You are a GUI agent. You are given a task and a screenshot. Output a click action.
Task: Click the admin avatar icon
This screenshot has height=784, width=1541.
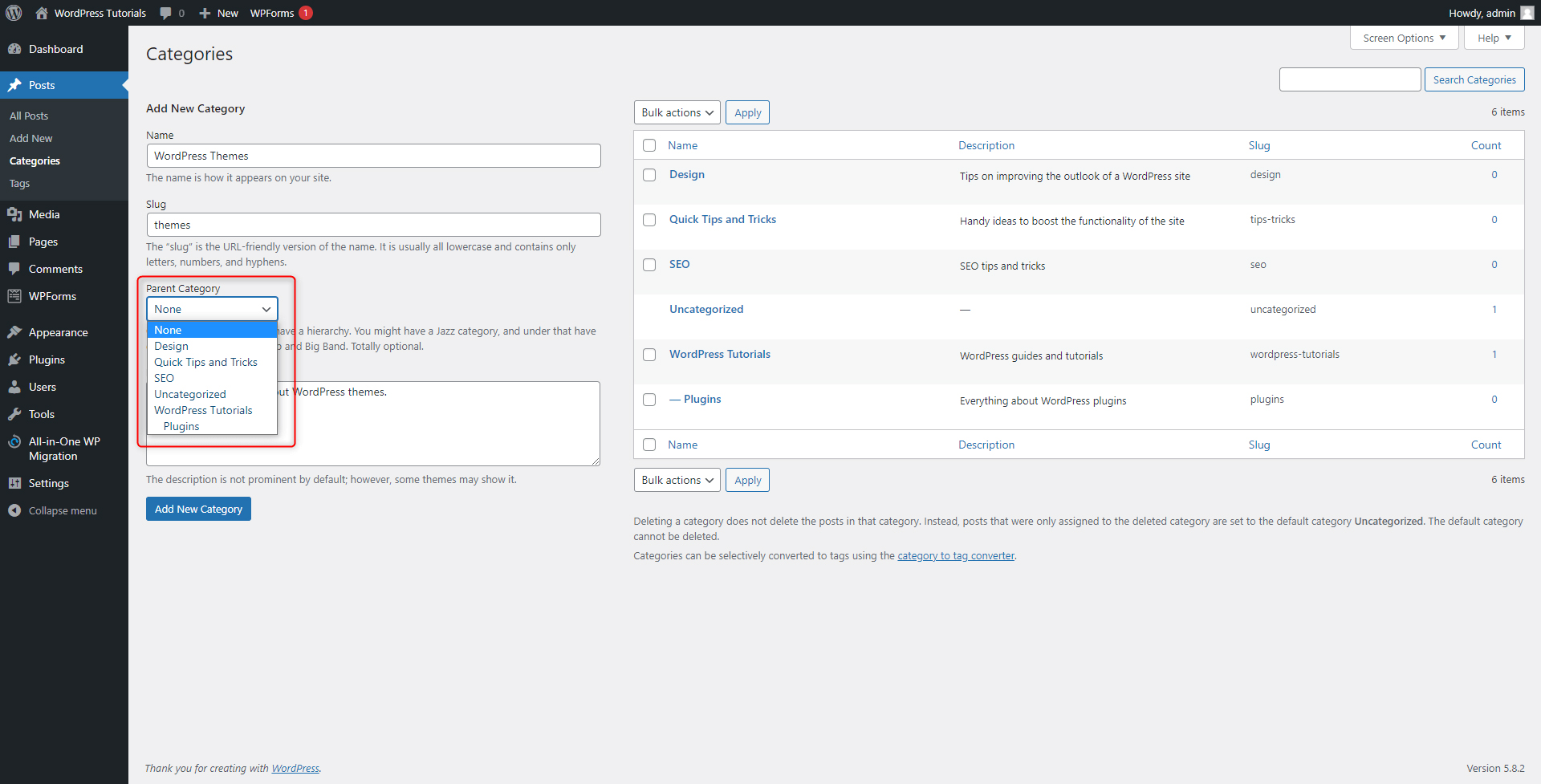1527,13
